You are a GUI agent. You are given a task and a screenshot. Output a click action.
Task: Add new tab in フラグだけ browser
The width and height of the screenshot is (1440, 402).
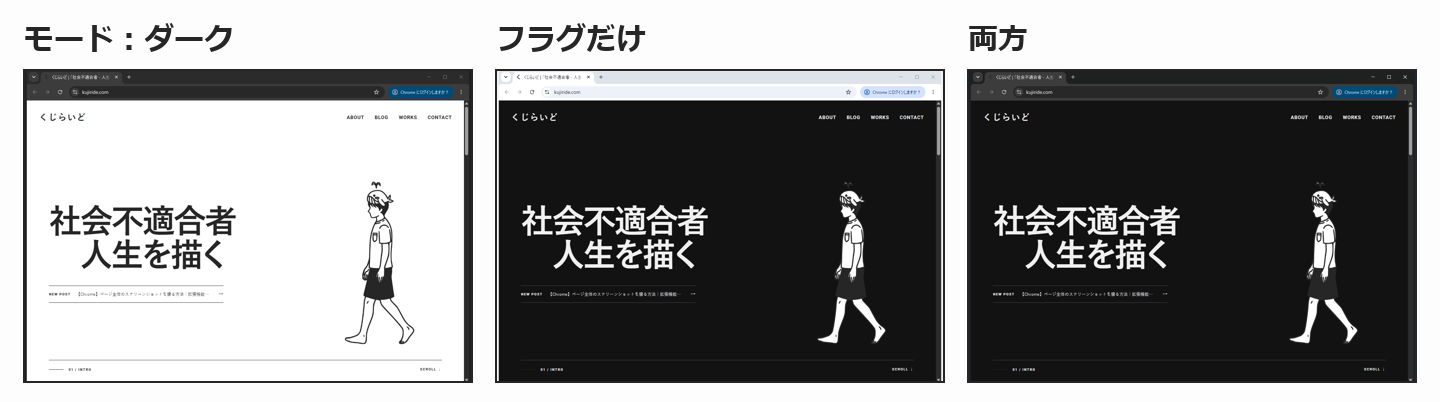coord(600,77)
